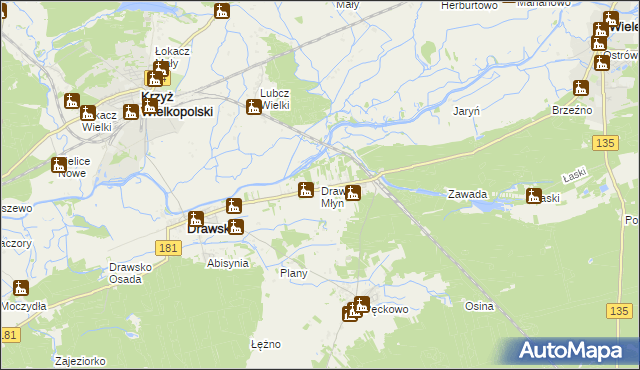
Task: Click road number 181 sign near Drawsko
Action: (x=168, y=248)
